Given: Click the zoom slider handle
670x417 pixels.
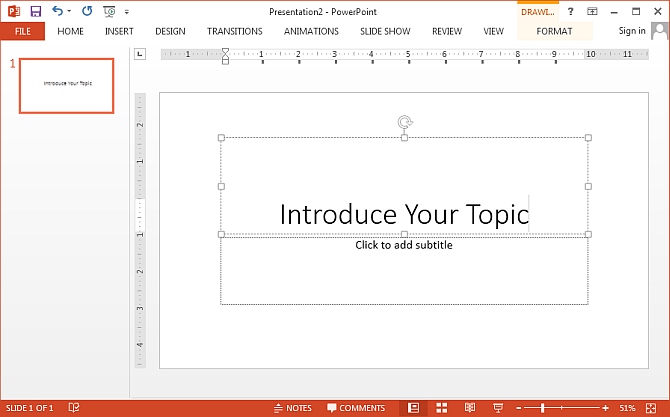Looking at the screenshot, I should click(x=543, y=408).
